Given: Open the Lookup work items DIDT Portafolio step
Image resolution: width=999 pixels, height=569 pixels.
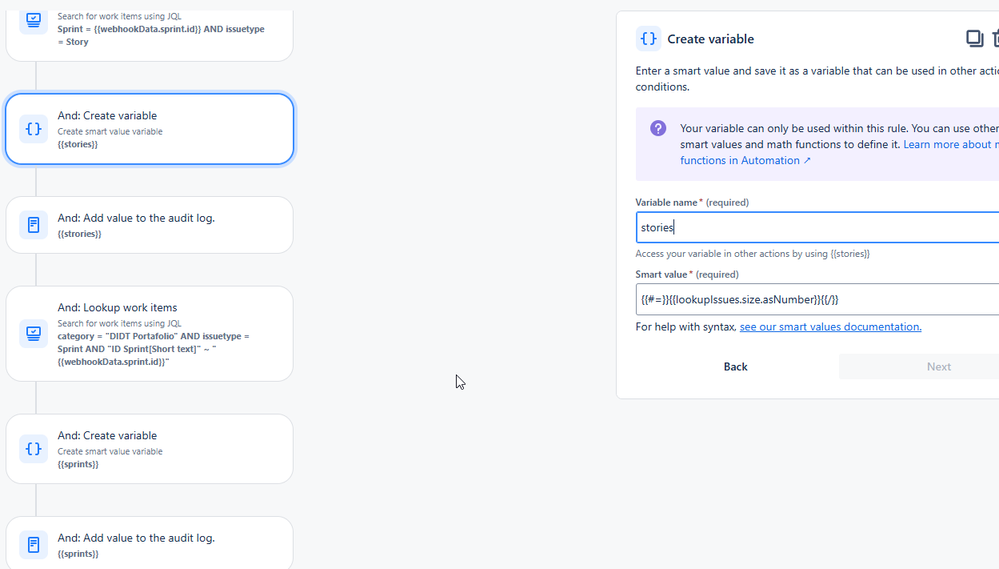Looking at the screenshot, I should [150, 333].
